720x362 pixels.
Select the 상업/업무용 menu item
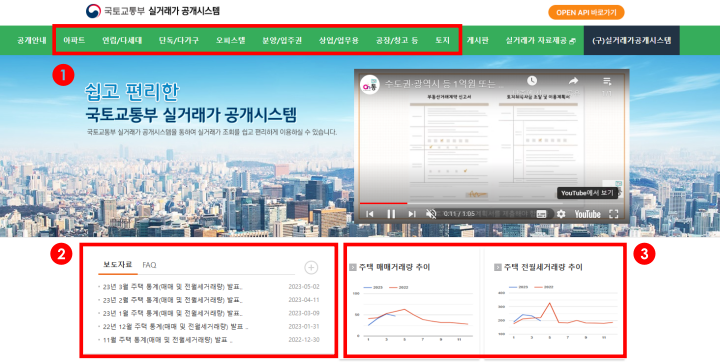point(338,40)
